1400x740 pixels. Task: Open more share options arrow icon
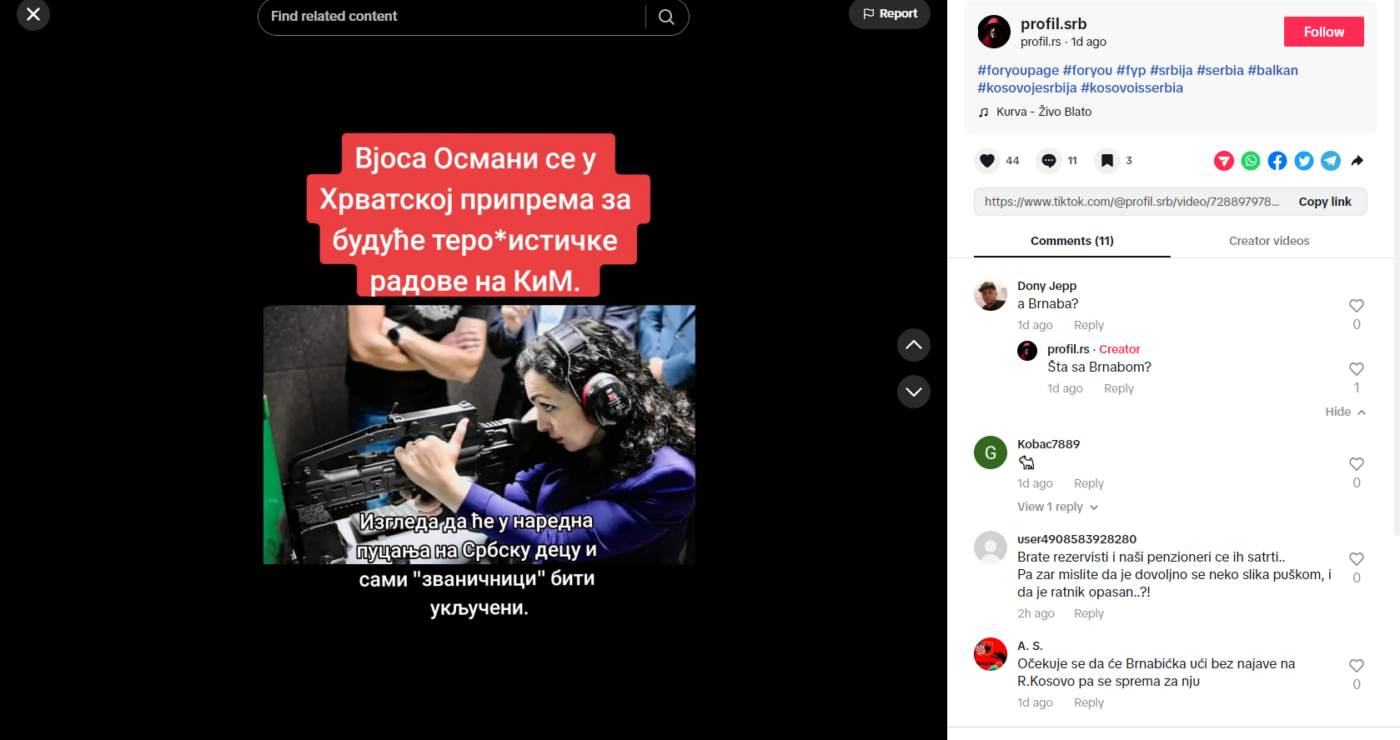tap(1357, 160)
